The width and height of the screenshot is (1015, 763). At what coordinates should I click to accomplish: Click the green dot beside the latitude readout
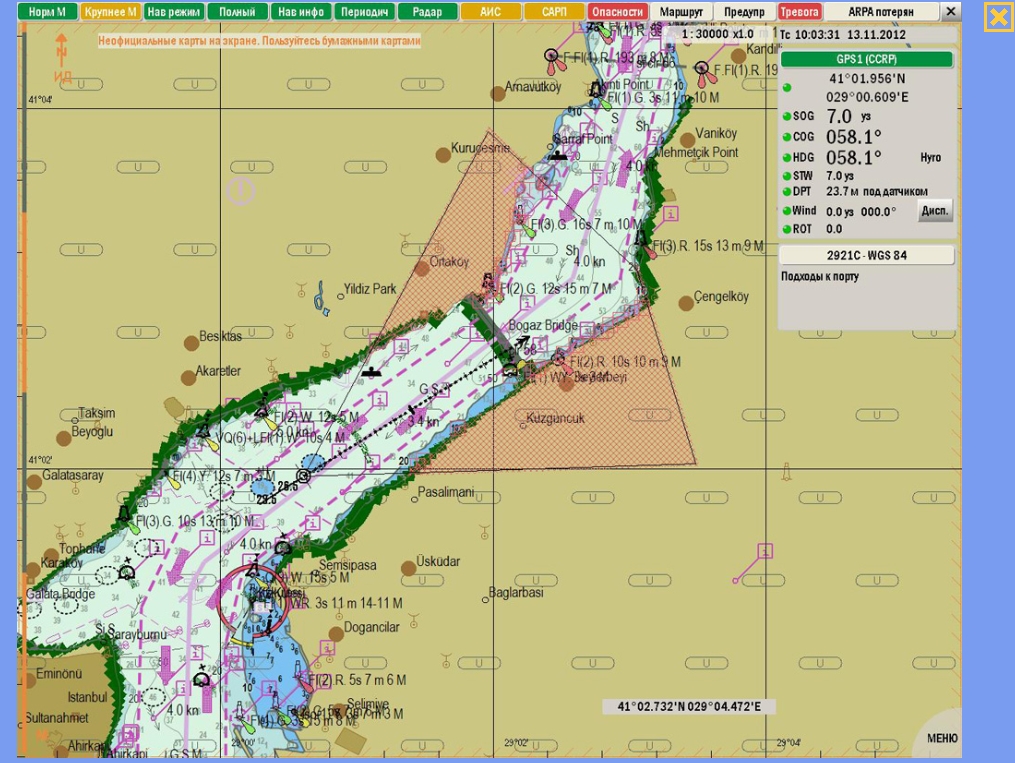coord(786,88)
